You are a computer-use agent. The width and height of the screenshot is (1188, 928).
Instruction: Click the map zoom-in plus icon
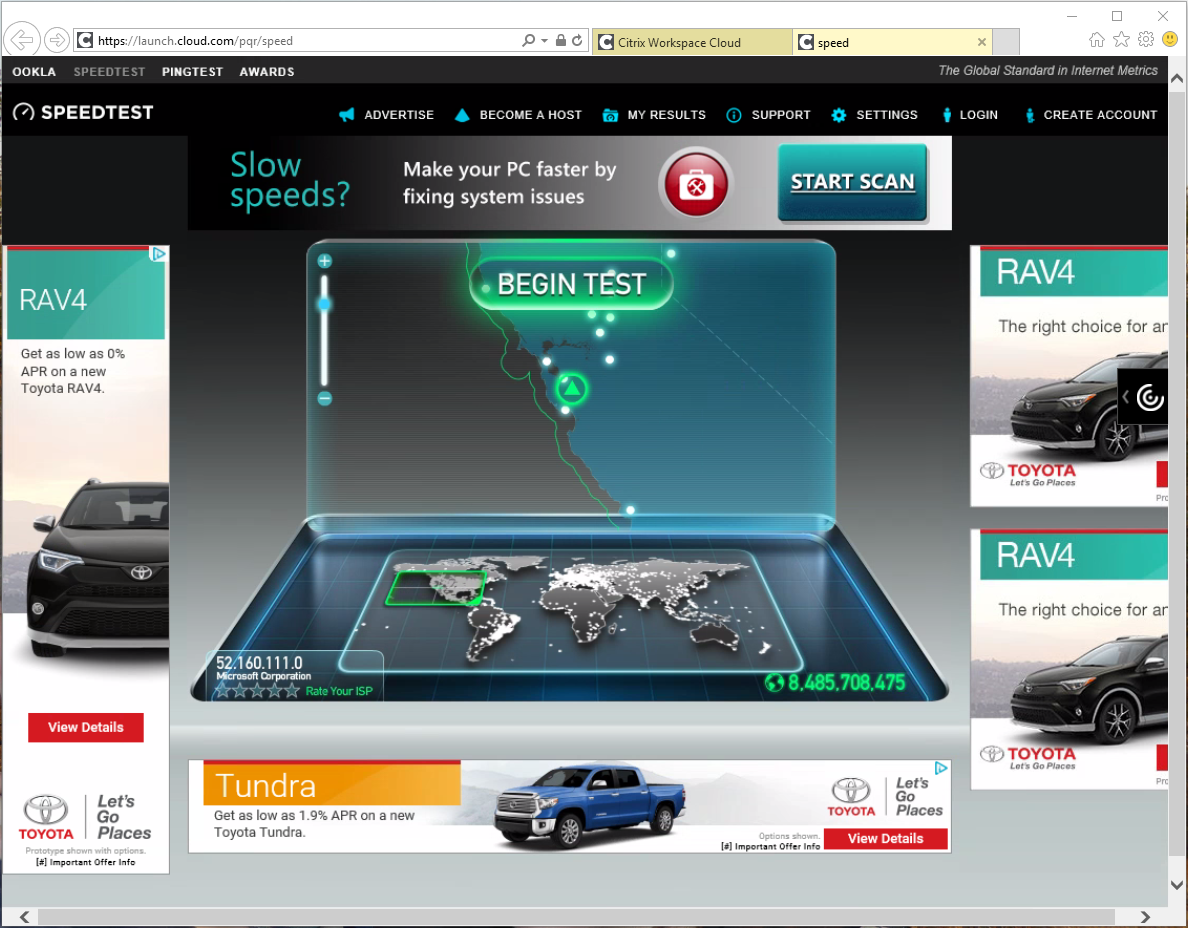pyautogui.click(x=324, y=261)
